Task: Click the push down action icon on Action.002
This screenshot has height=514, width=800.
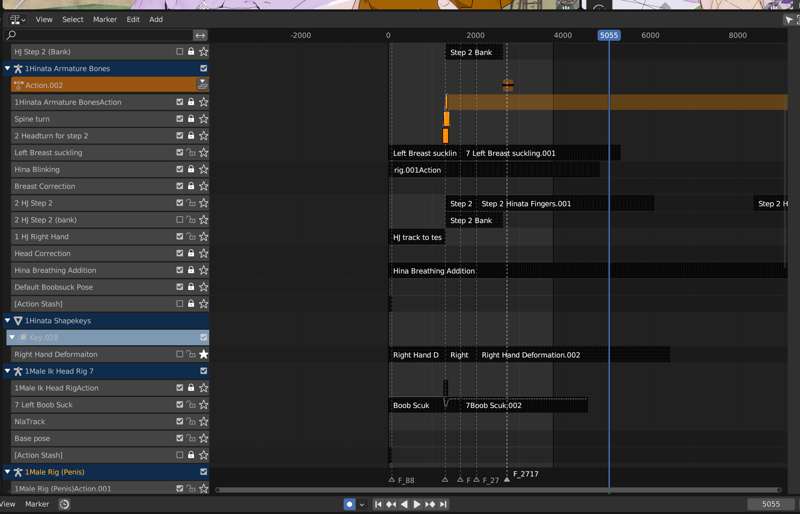Action: pos(203,85)
